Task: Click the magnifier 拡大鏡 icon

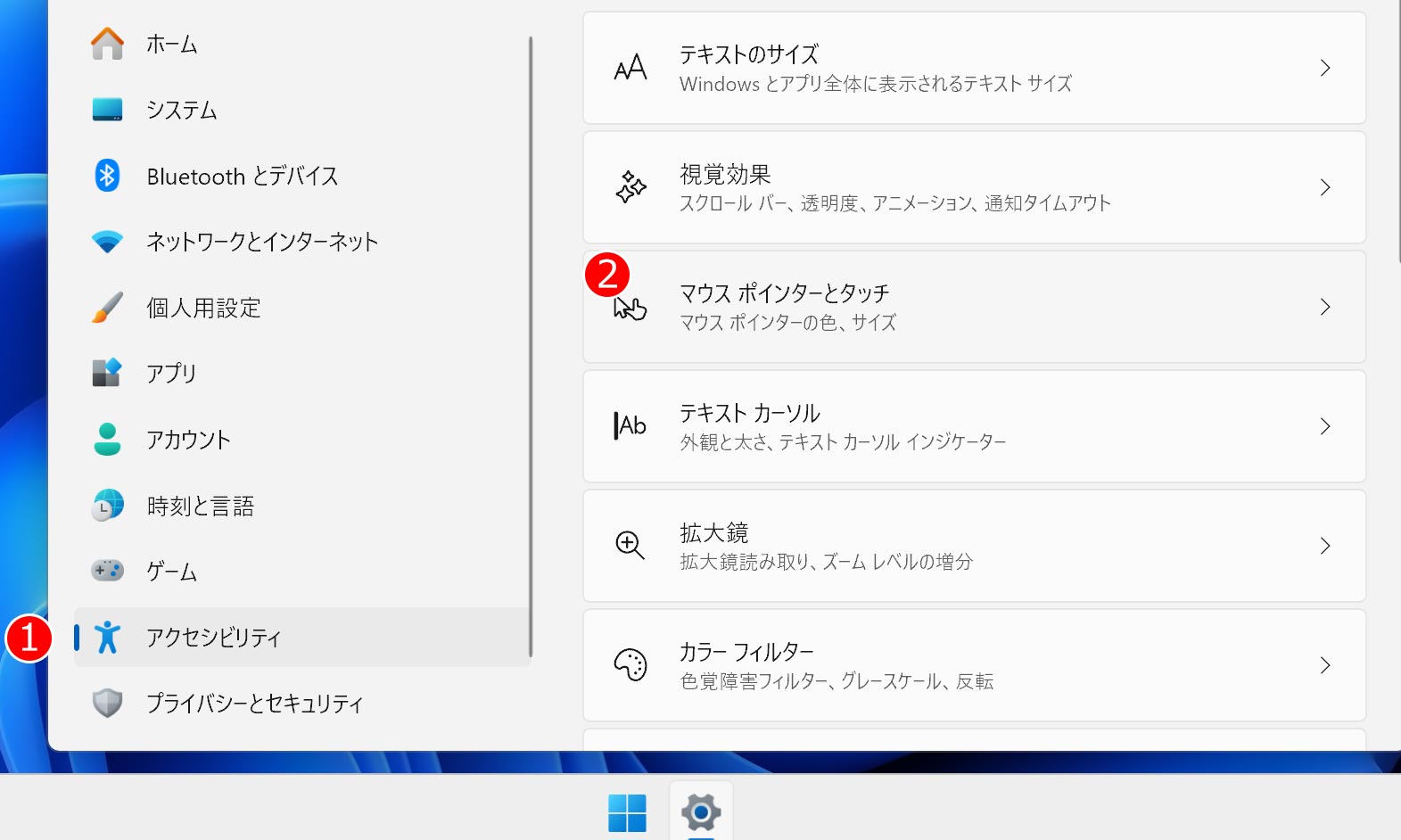Action: (630, 545)
